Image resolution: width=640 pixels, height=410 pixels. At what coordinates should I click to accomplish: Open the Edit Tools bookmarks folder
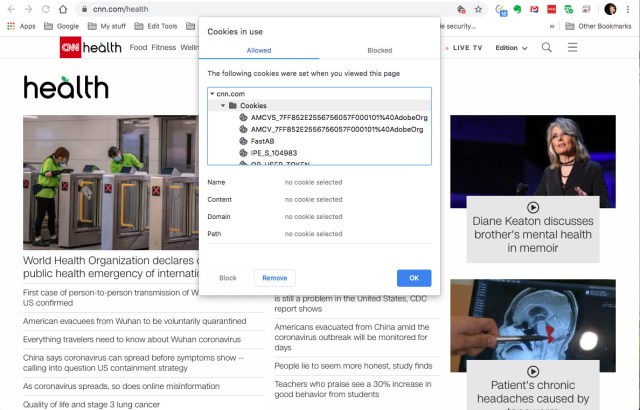tap(156, 26)
